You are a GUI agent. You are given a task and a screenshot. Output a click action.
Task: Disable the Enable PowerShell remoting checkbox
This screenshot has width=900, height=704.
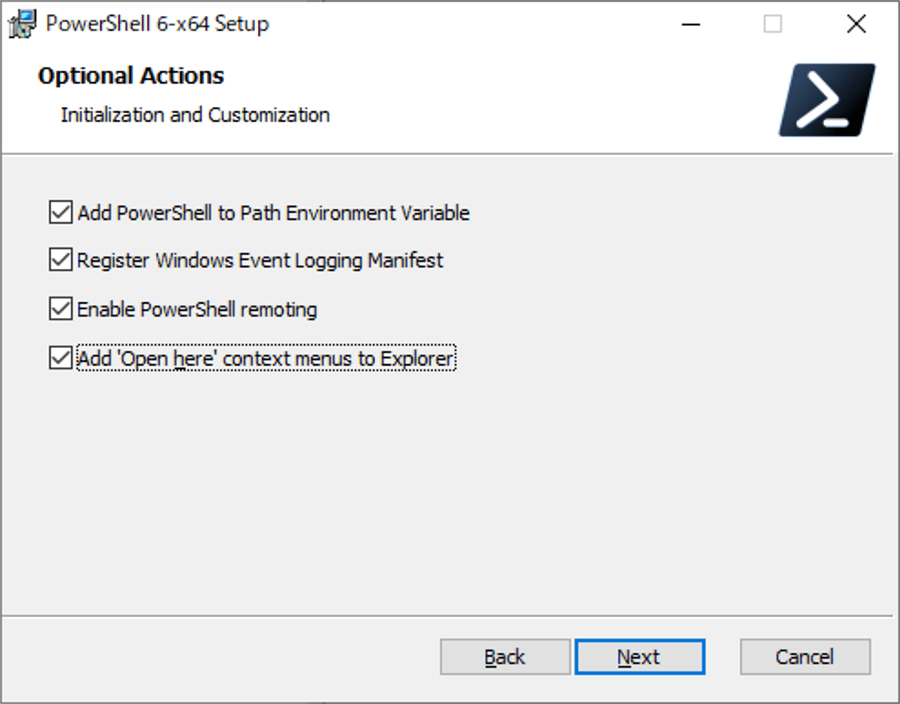pyautogui.click(x=61, y=309)
